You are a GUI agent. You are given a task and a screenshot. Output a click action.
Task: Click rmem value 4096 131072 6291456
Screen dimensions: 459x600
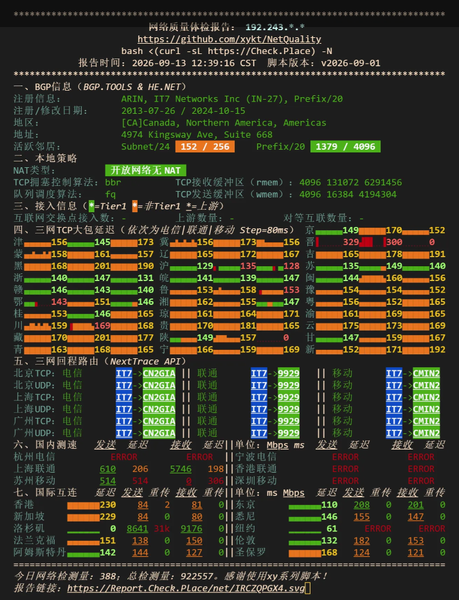pyautogui.click(x=351, y=183)
